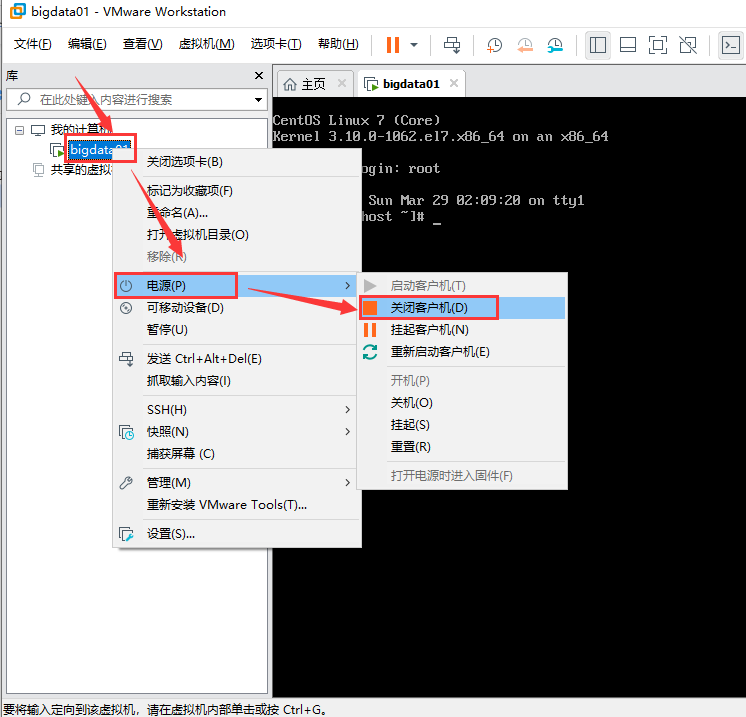Open the 编辑(E) menu

[x=87, y=44]
